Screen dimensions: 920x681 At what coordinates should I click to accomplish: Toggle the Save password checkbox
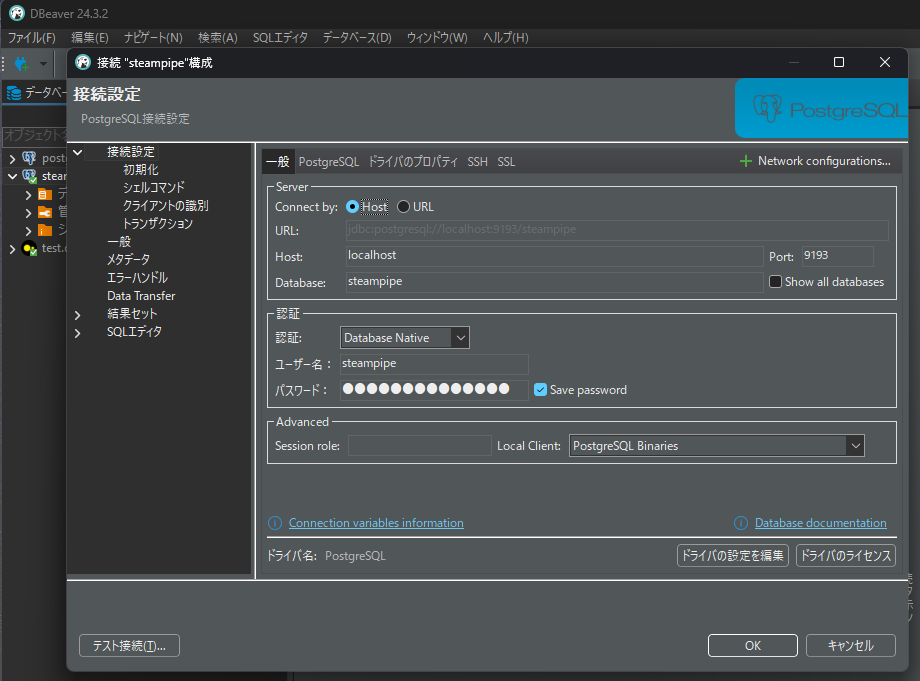pyautogui.click(x=540, y=390)
